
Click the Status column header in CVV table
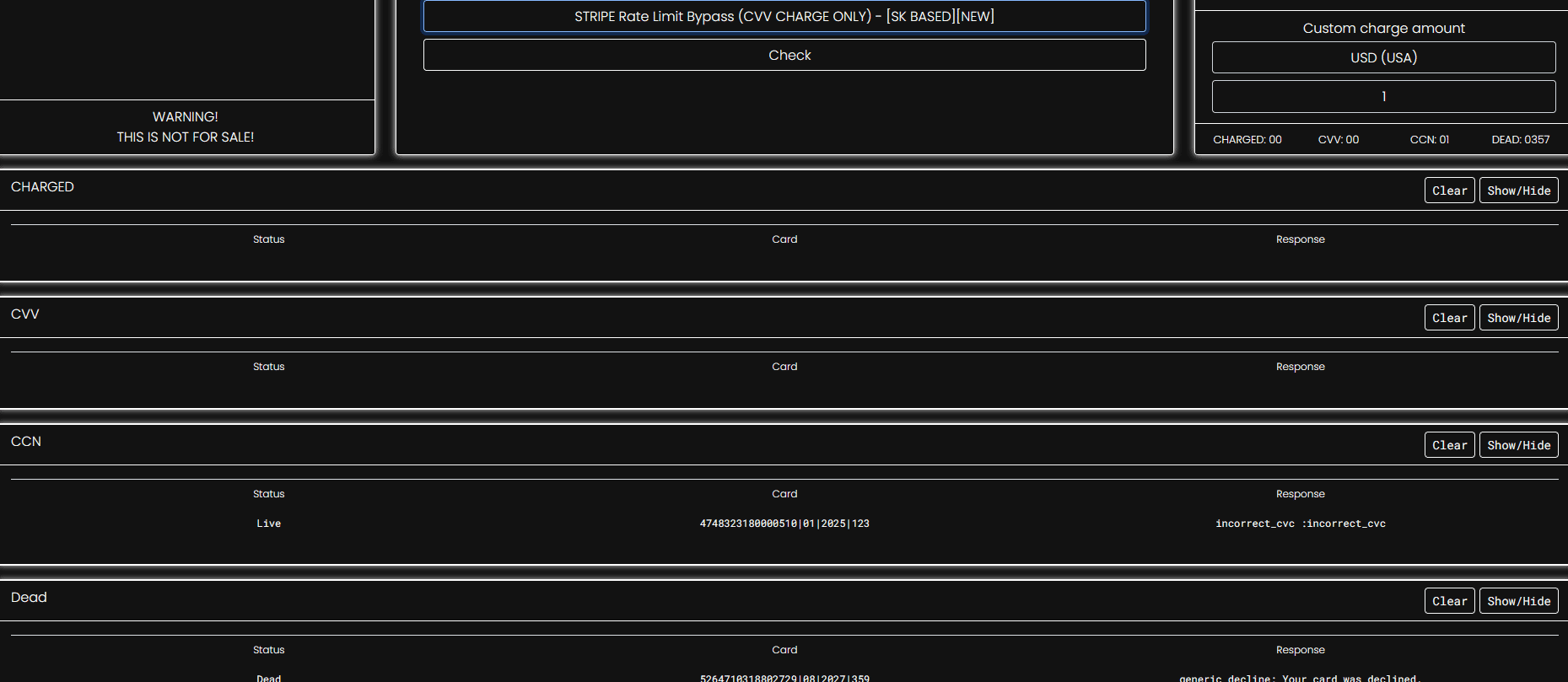269,367
